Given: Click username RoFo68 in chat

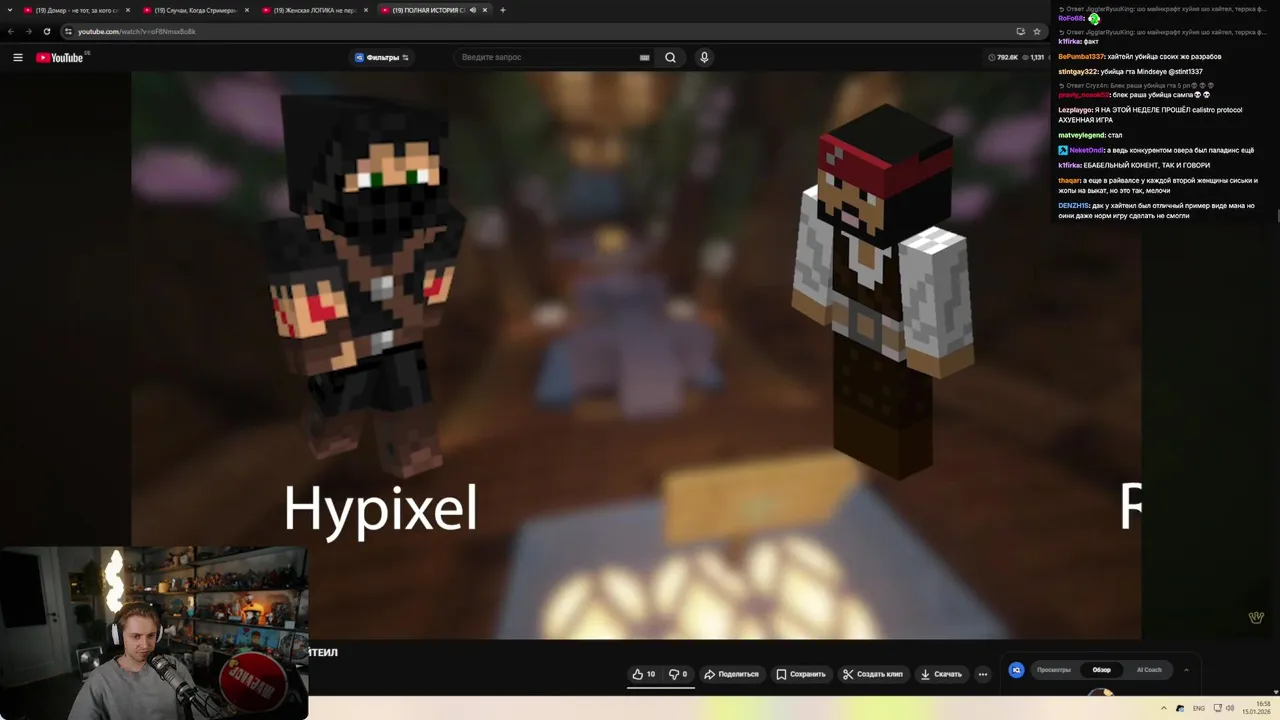Looking at the screenshot, I should point(1071,19).
